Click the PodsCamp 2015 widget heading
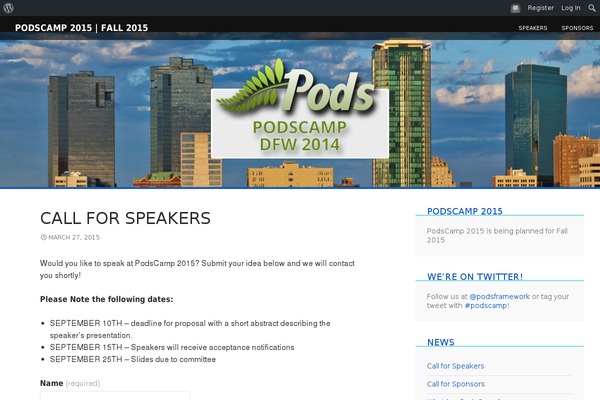Screen dimensions: 600x400 click(x=465, y=211)
